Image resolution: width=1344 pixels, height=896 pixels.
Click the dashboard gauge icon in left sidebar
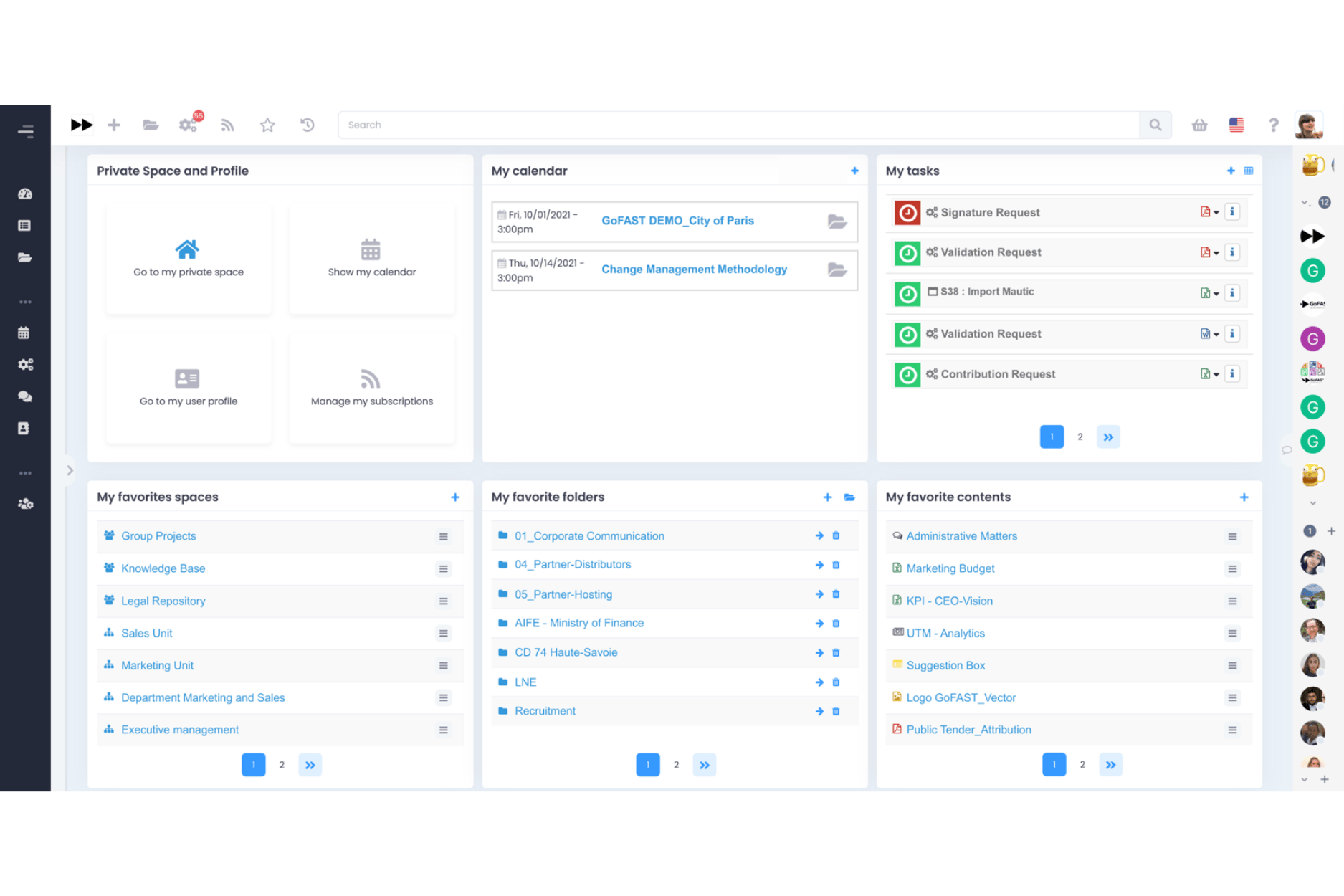(x=25, y=194)
